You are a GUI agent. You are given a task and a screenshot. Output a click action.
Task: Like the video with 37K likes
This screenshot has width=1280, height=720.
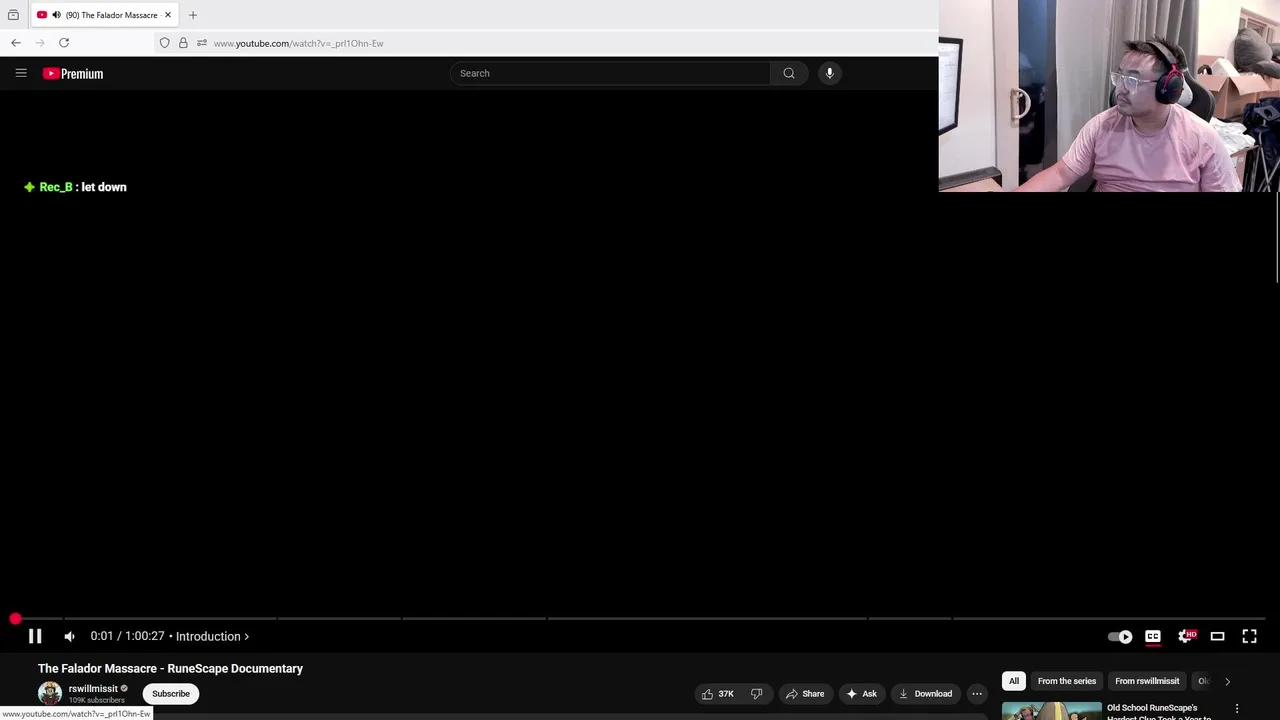[718, 693]
